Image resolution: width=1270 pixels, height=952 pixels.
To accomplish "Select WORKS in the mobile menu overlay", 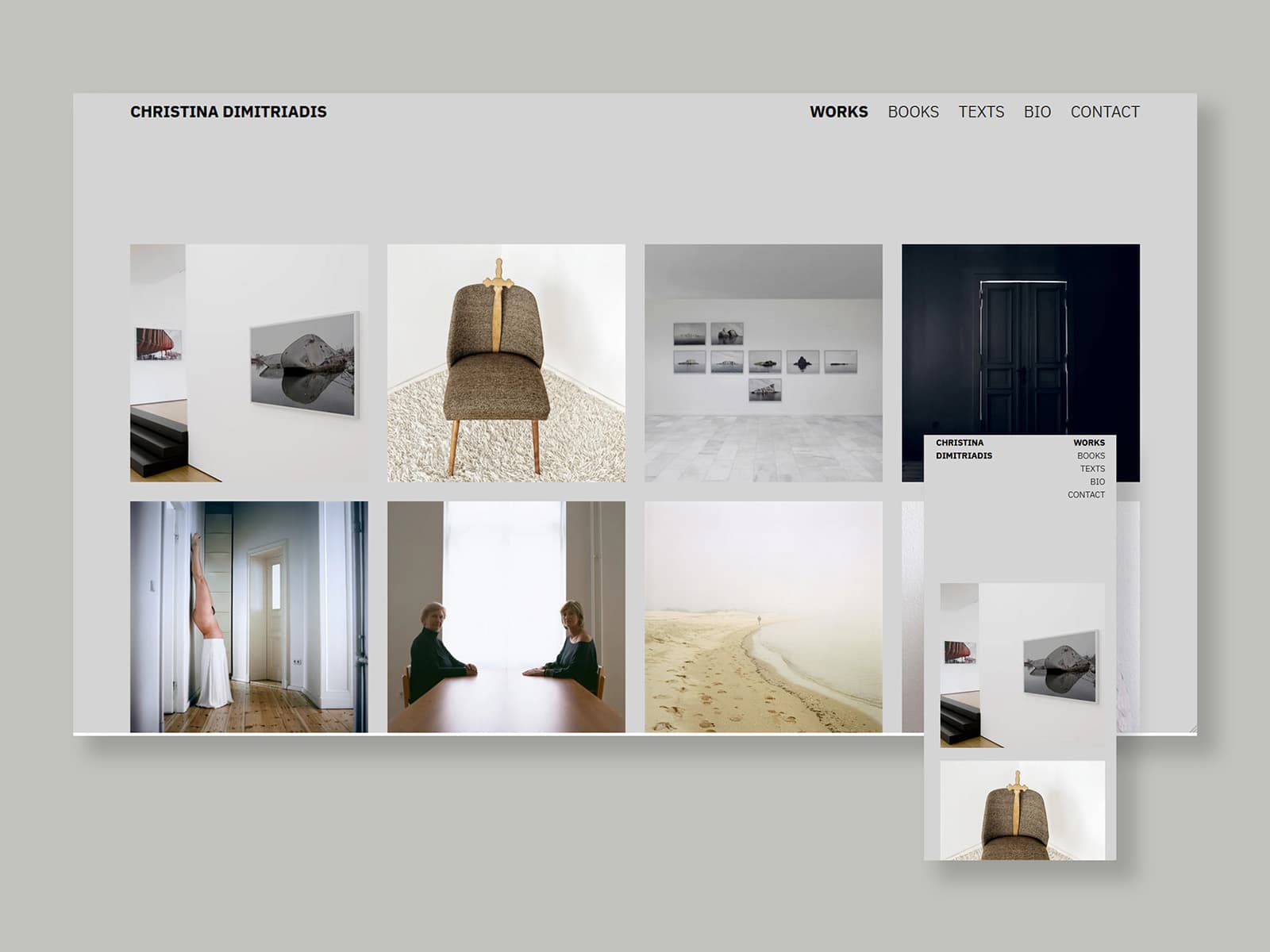I will [x=1088, y=444].
